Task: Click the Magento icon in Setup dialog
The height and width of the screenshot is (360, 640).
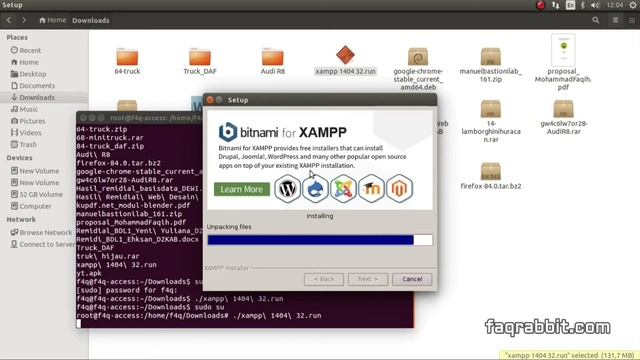Action: click(x=399, y=189)
